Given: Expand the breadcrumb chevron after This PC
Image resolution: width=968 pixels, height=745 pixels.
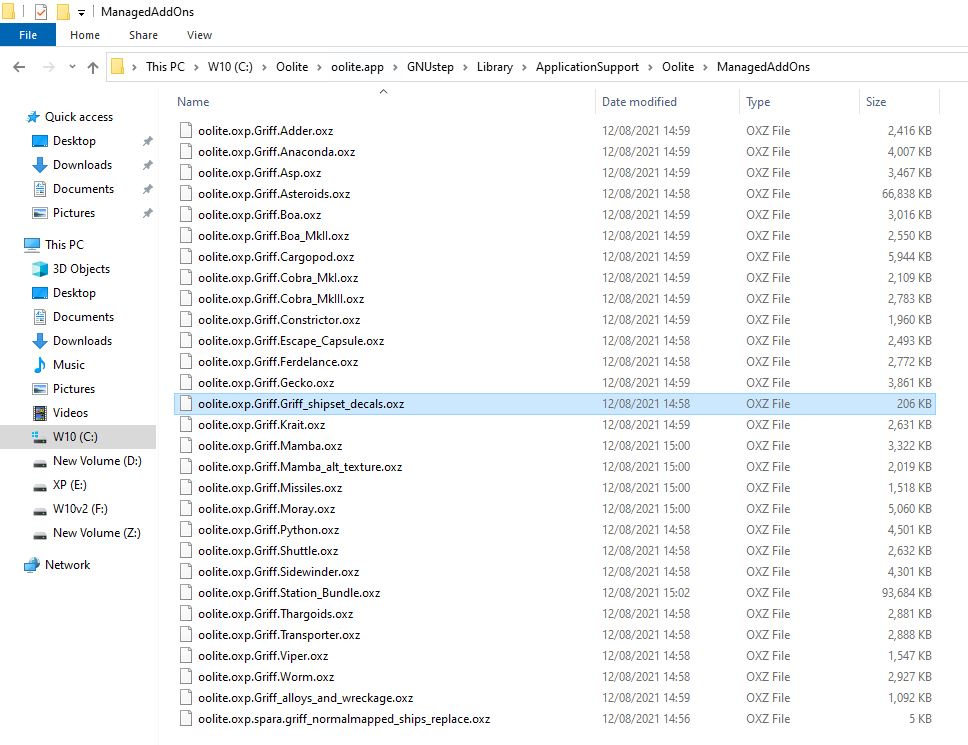Looking at the screenshot, I should (194, 67).
